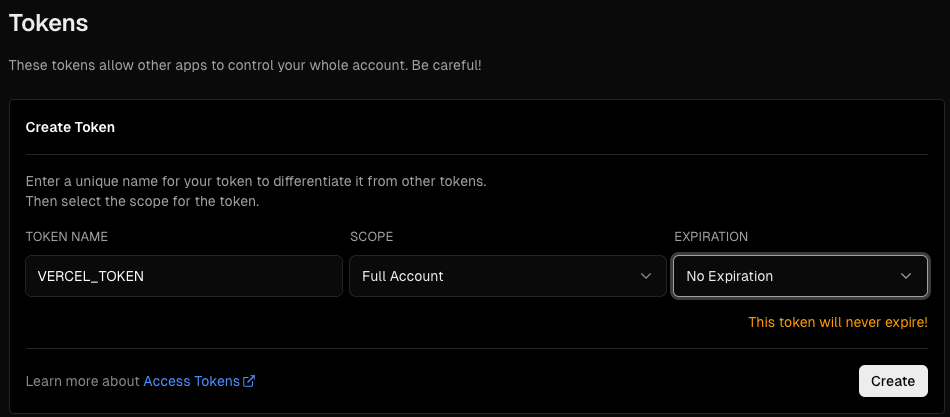Screen dimensions: 950x417
Task: Click the 'Then select the scope' instruction line
Action: 142,201
